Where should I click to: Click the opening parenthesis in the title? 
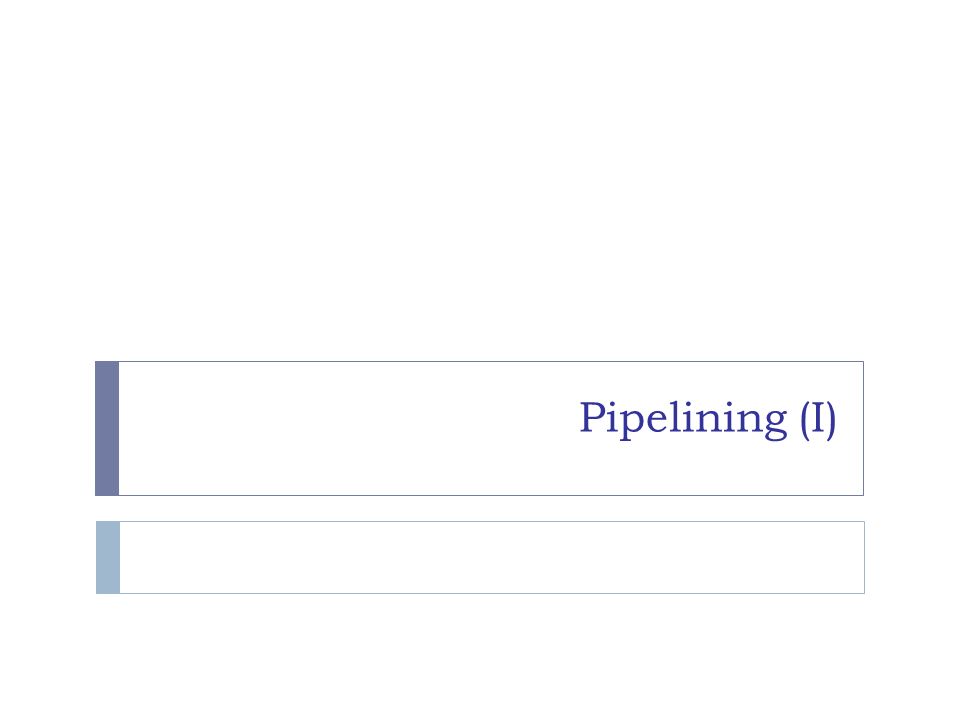click(x=806, y=421)
